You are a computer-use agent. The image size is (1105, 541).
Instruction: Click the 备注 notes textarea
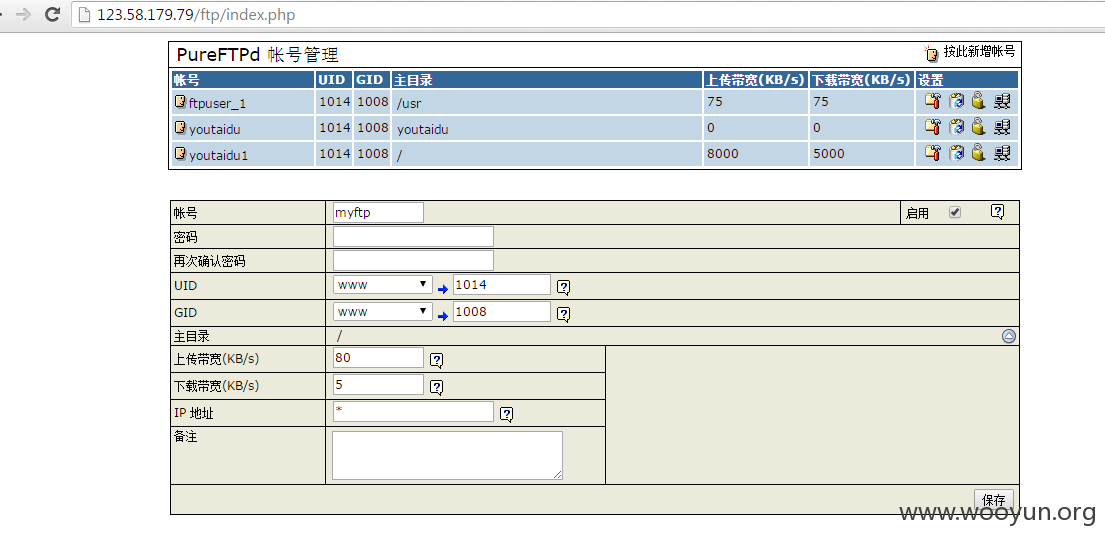[447, 455]
